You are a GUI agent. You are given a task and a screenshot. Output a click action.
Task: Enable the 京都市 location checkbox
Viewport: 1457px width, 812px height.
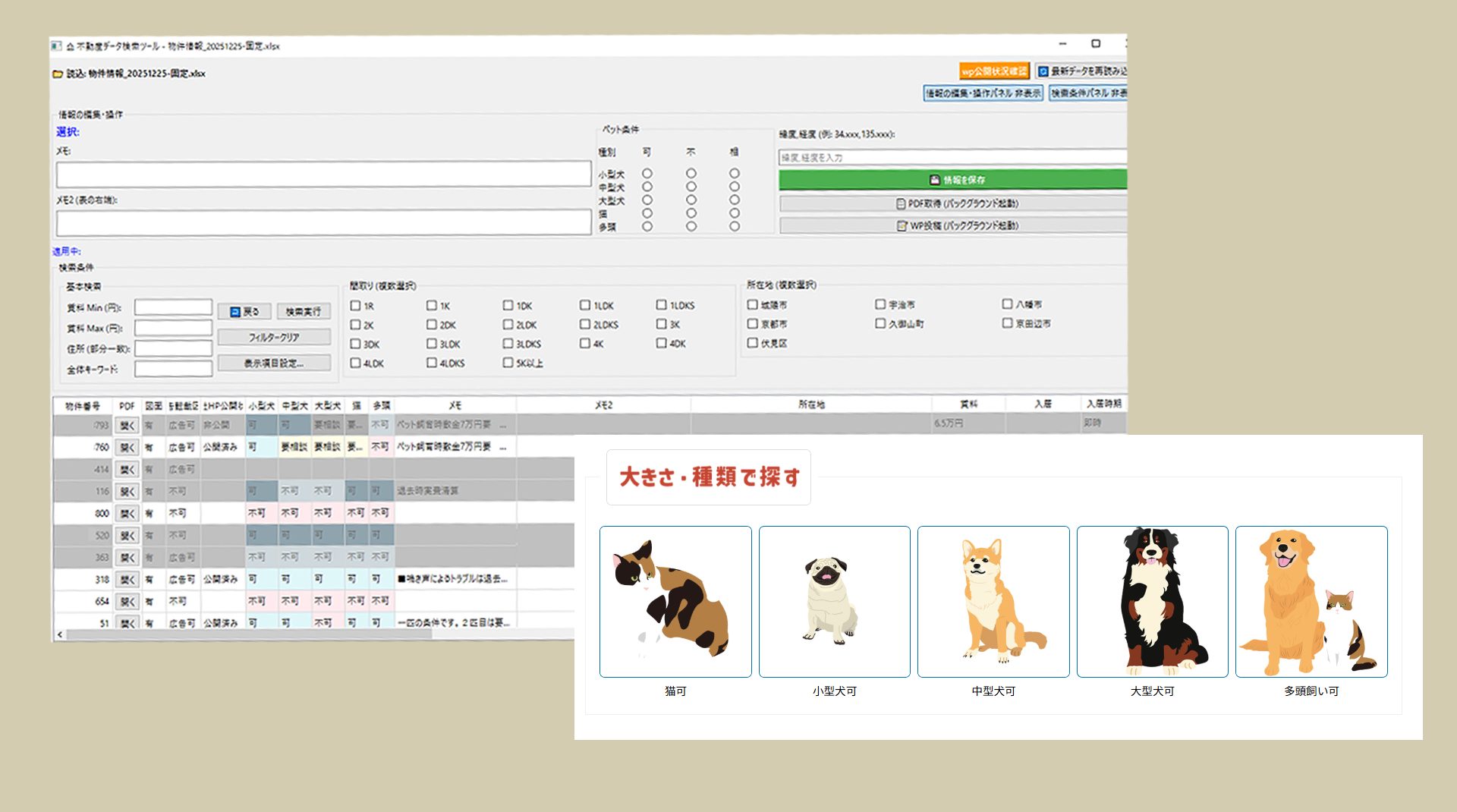tap(753, 324)
